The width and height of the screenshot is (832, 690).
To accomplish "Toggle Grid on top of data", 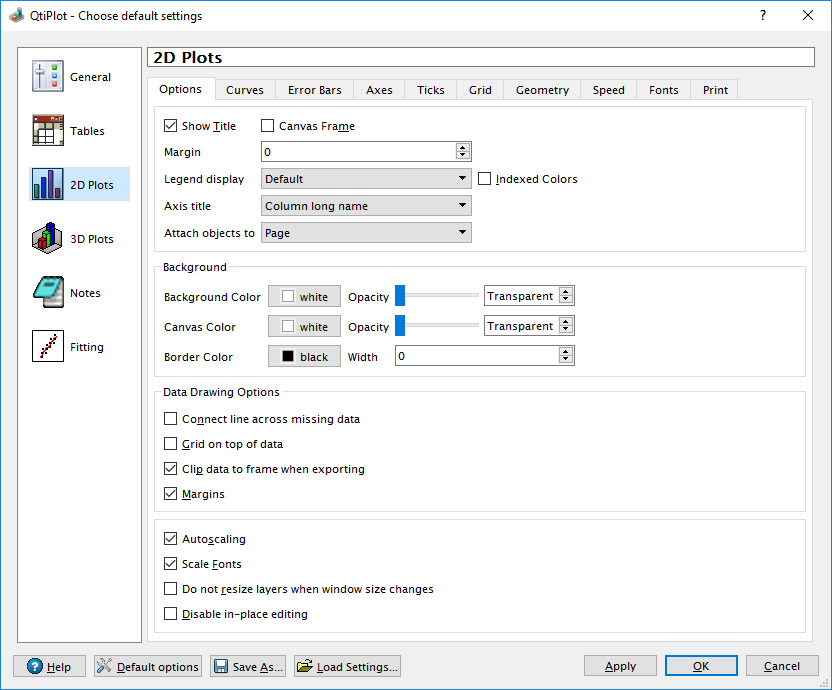I will [x=170, y=444].
